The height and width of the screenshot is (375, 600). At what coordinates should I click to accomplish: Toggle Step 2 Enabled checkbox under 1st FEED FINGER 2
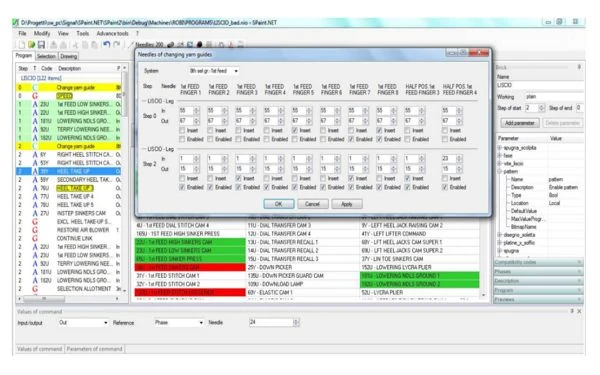pos(210,187)
